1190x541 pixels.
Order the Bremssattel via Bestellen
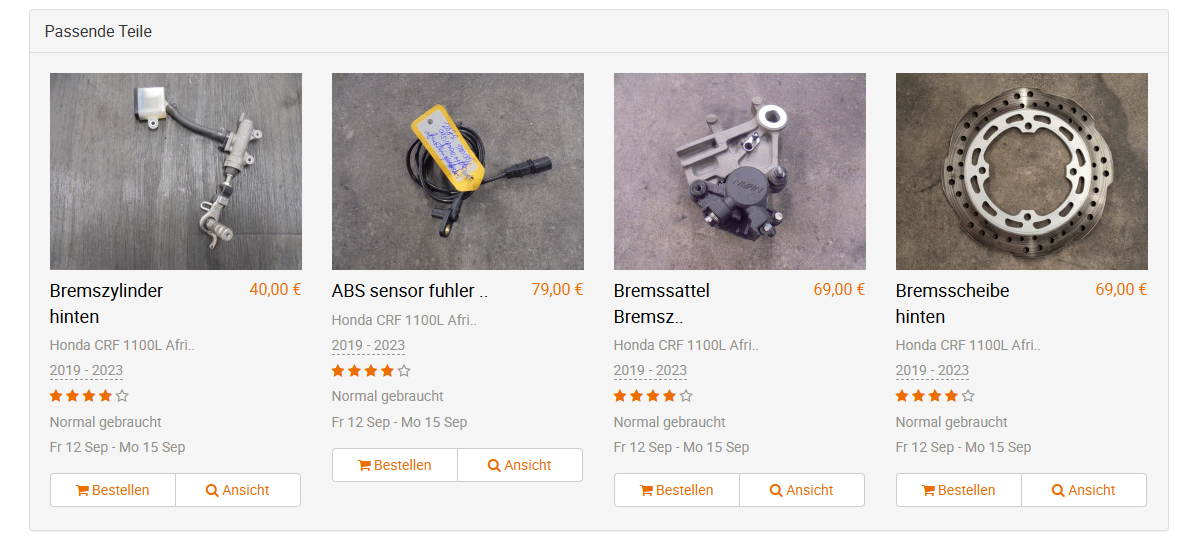tap(677, 490)
